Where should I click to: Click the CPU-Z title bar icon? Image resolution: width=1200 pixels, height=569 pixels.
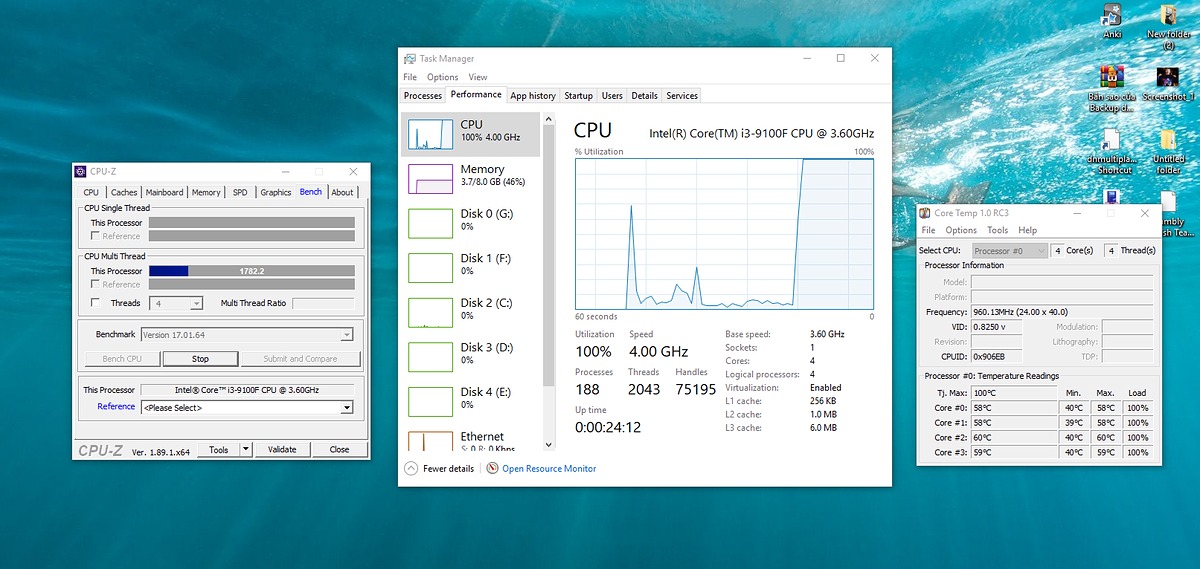click(81, 171)
